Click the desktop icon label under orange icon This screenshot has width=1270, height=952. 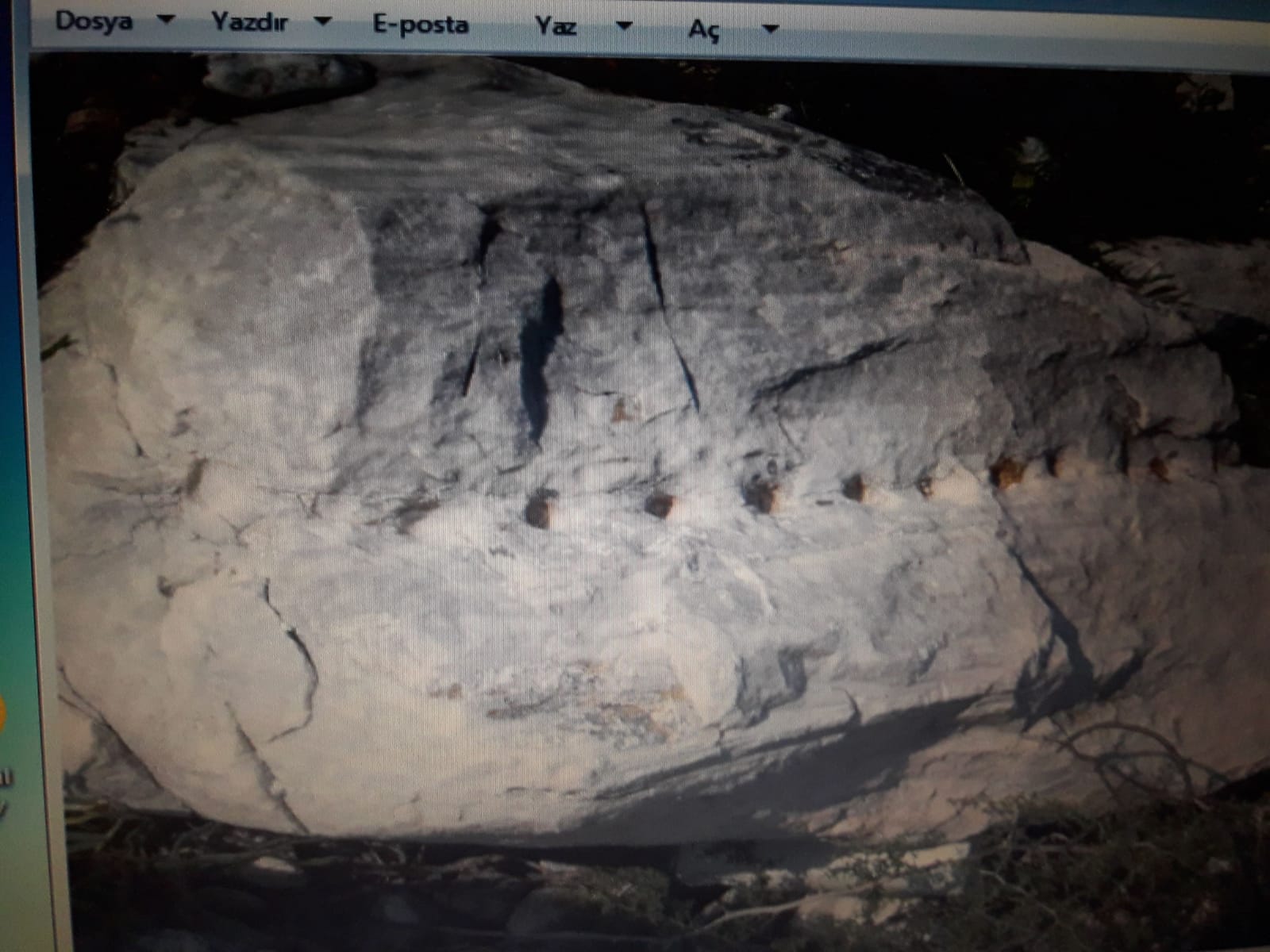tap(6, 781)
